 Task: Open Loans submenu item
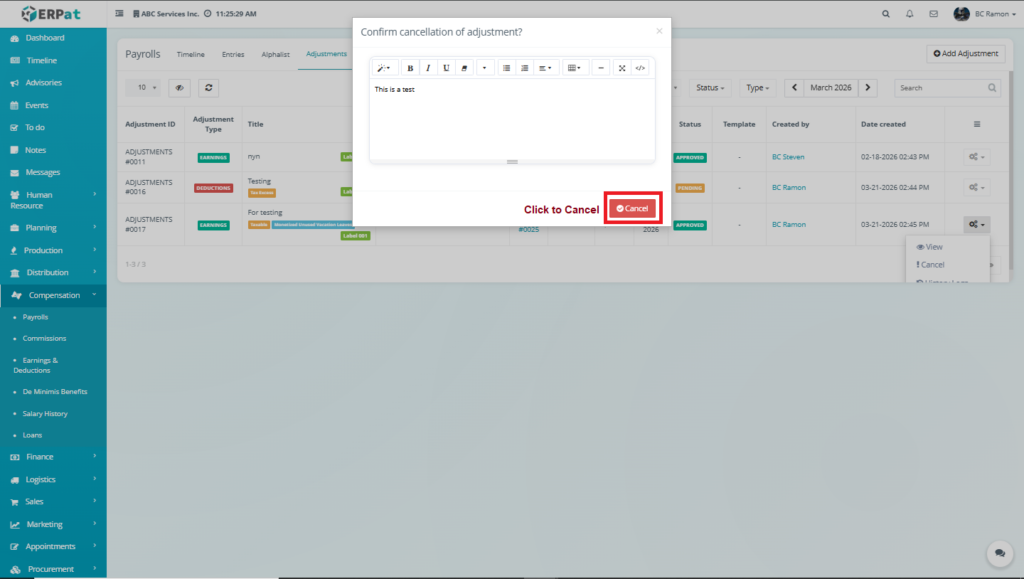click(32, 435)
